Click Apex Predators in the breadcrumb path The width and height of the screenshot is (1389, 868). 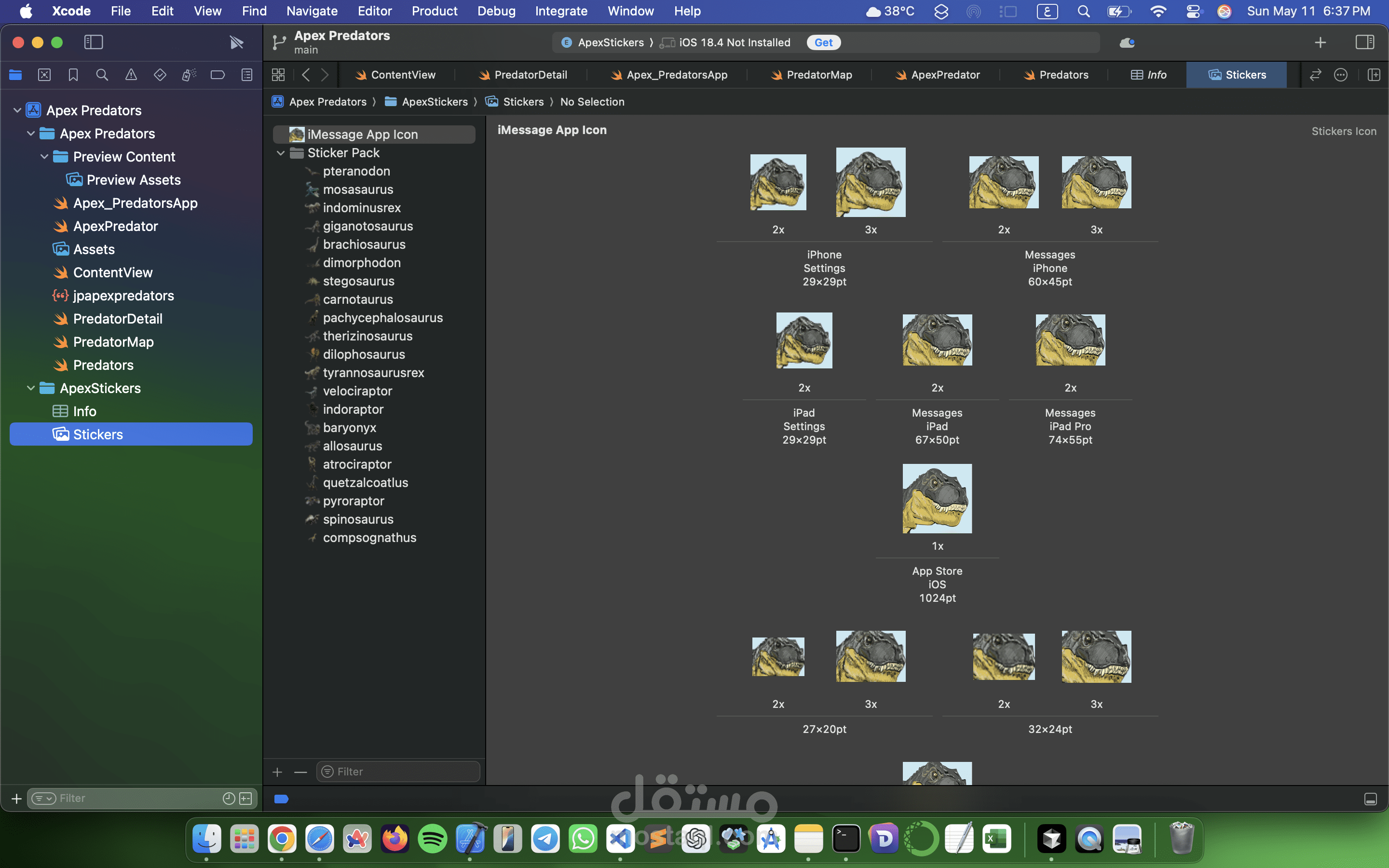(x=319, y=102)
